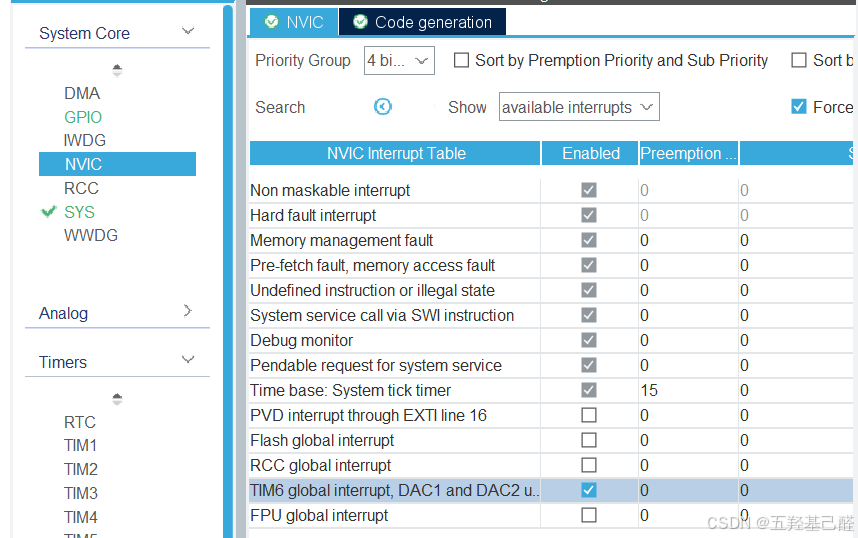Image resolution: width=858 pixels, height=538 pixels.
Task: Click TIM6 global interrupt preemption priority value
Action: pyautogui.click(x=645, y=490)
